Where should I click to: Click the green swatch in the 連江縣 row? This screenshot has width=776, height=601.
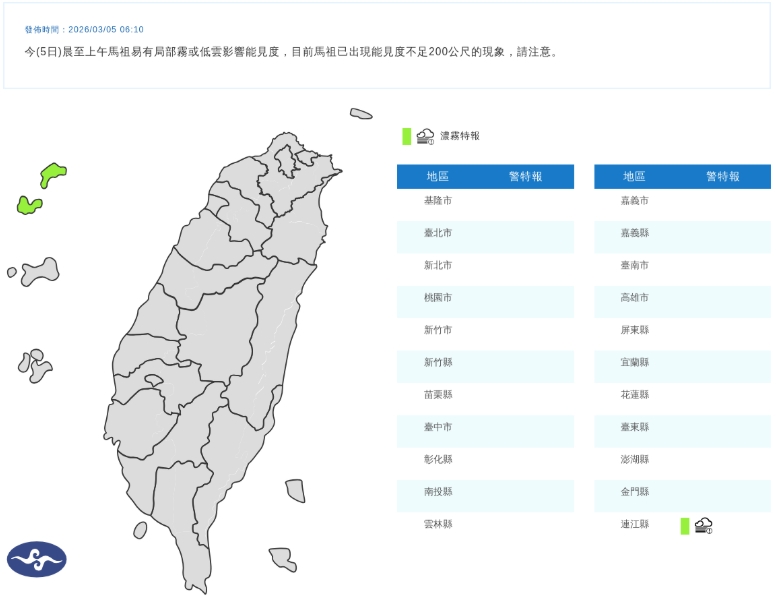pyautogui.click(x=685, y=526)
